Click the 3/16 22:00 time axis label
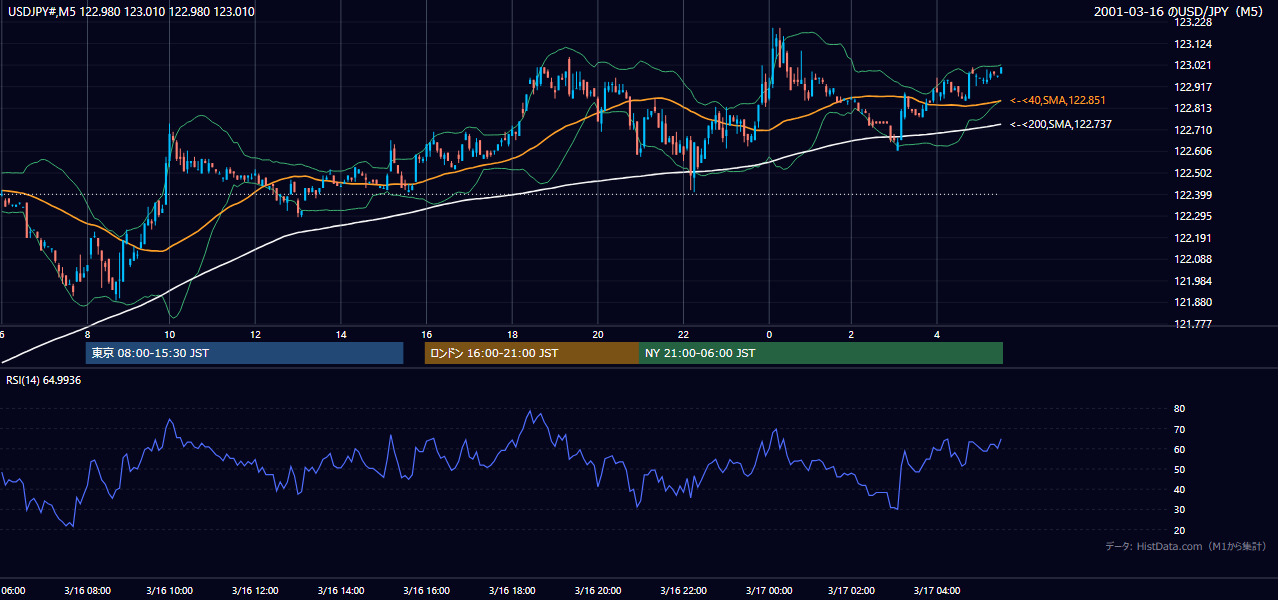This screenshot has height=600, width=1278. [682, 591]
